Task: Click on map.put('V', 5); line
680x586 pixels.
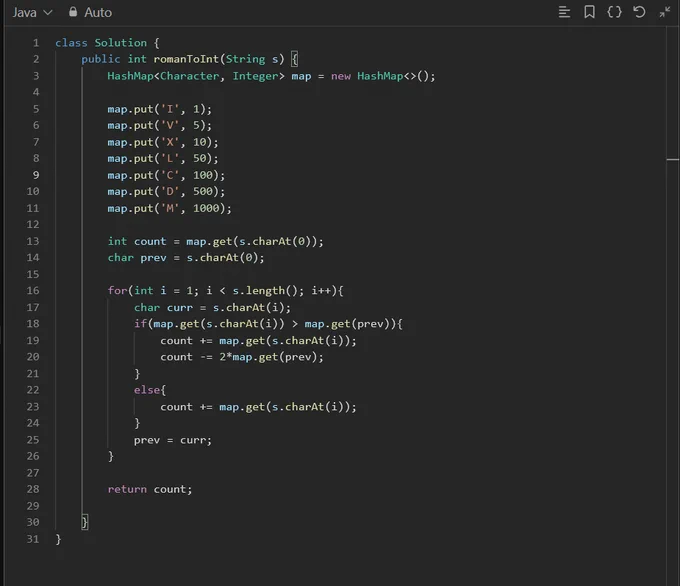Action: (160, 125)
